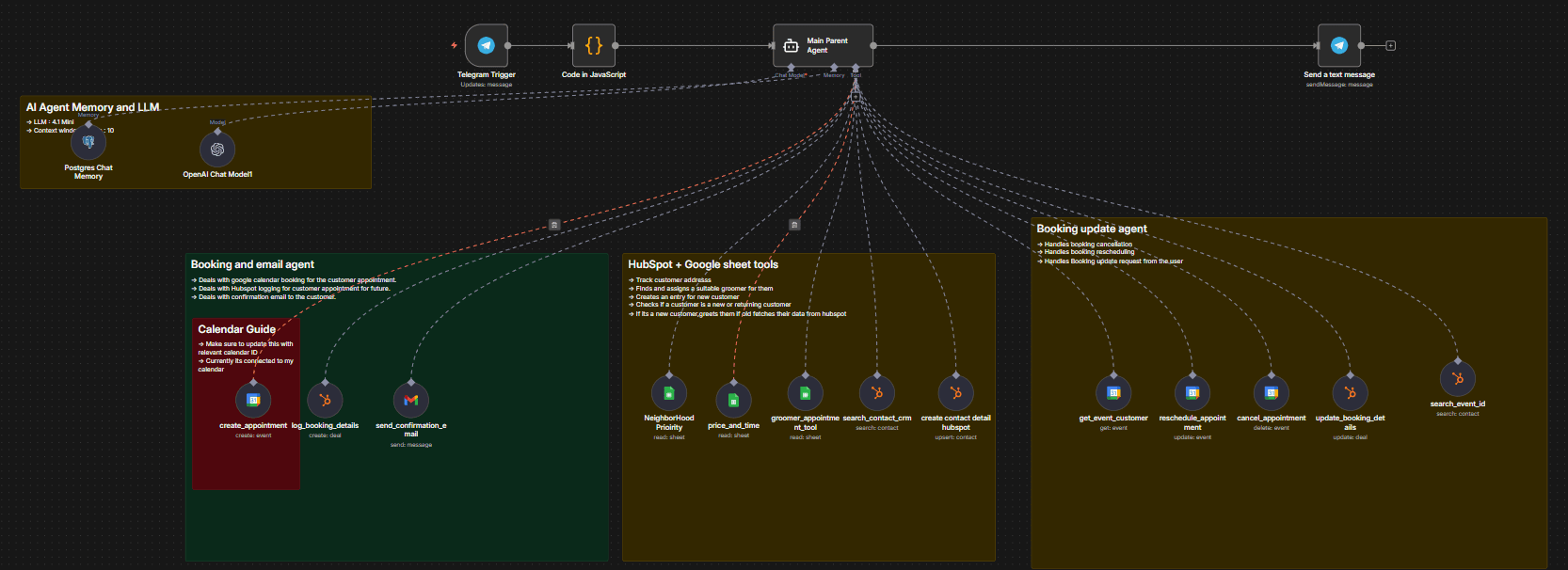Viewport: 1568px width, 570px height.
Task: Click the 'Handles booking rescheduling' note line
Action: [1085, 252]
